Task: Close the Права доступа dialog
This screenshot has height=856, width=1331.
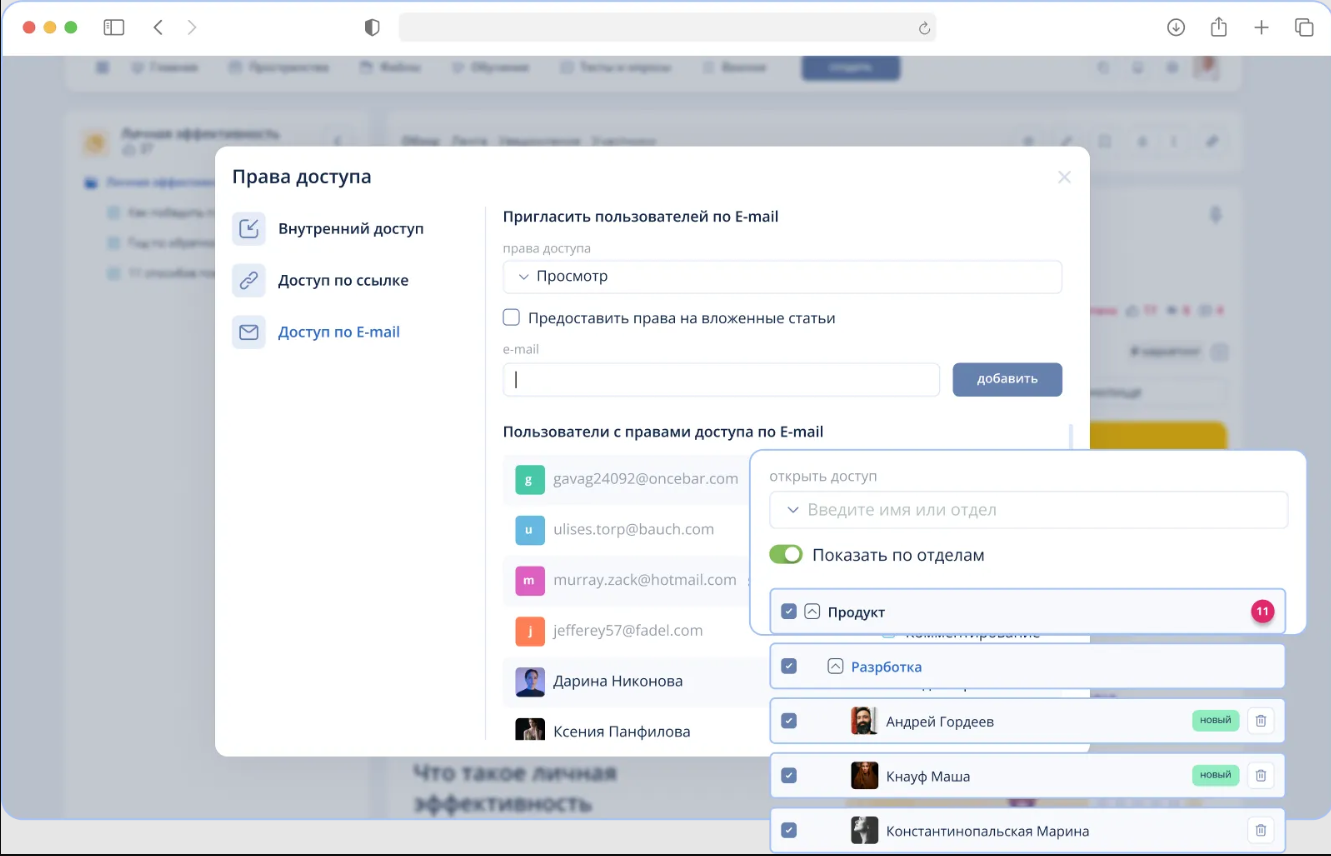Action: pyautogui.click(x=1064, y=177)
